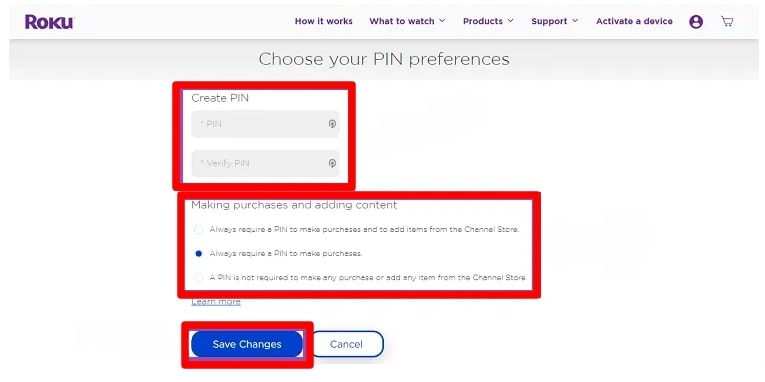Screen dimensions: 765x382
Task: Expand the Products dropdown menu
Action: point(488,21)
